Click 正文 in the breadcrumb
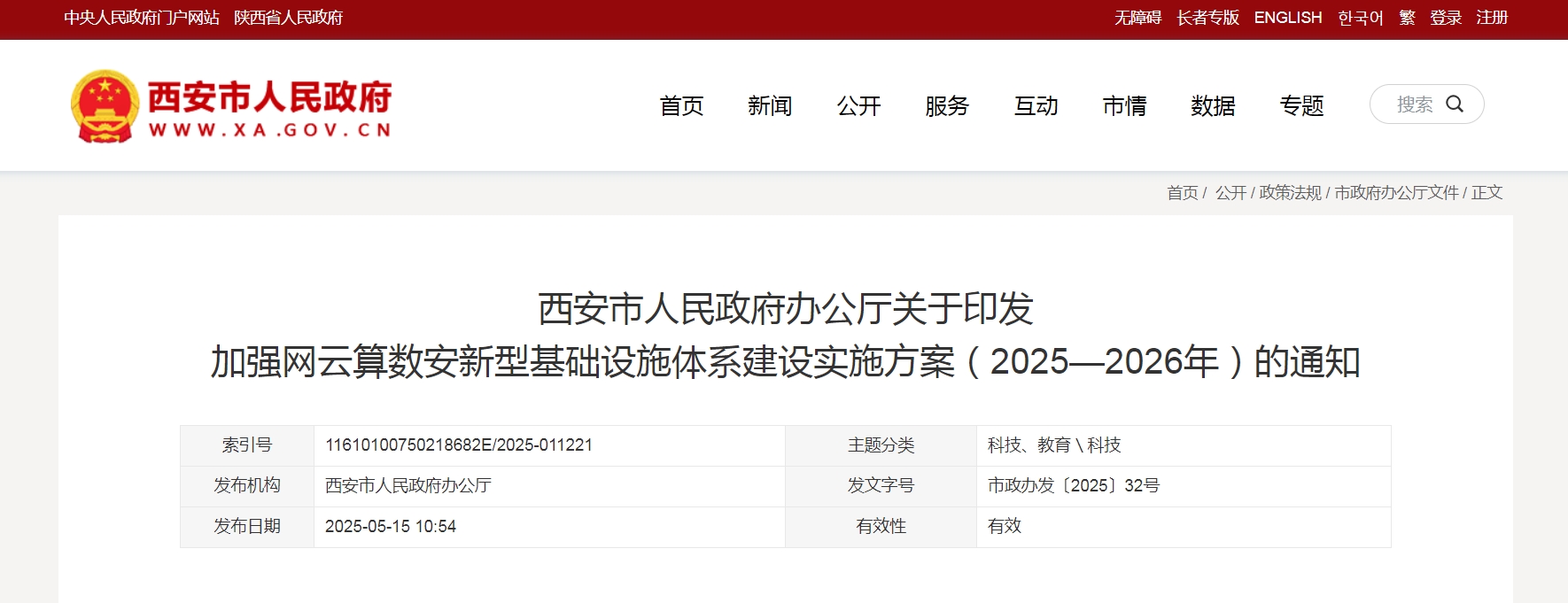 (x=1486, y=192)
